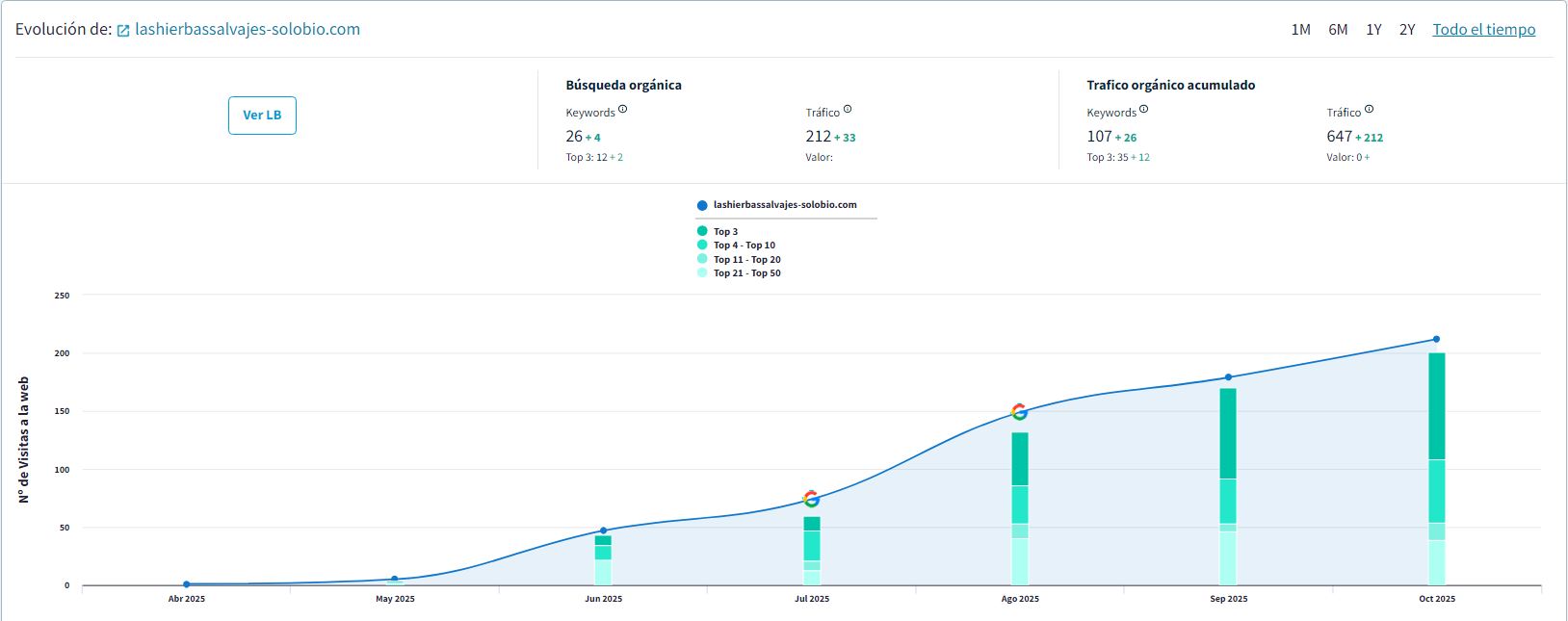Screen dimensions: 1568x621
Task: Click info icon next to Búsqueda orgánica Tráfico
Action: point(848,109)
